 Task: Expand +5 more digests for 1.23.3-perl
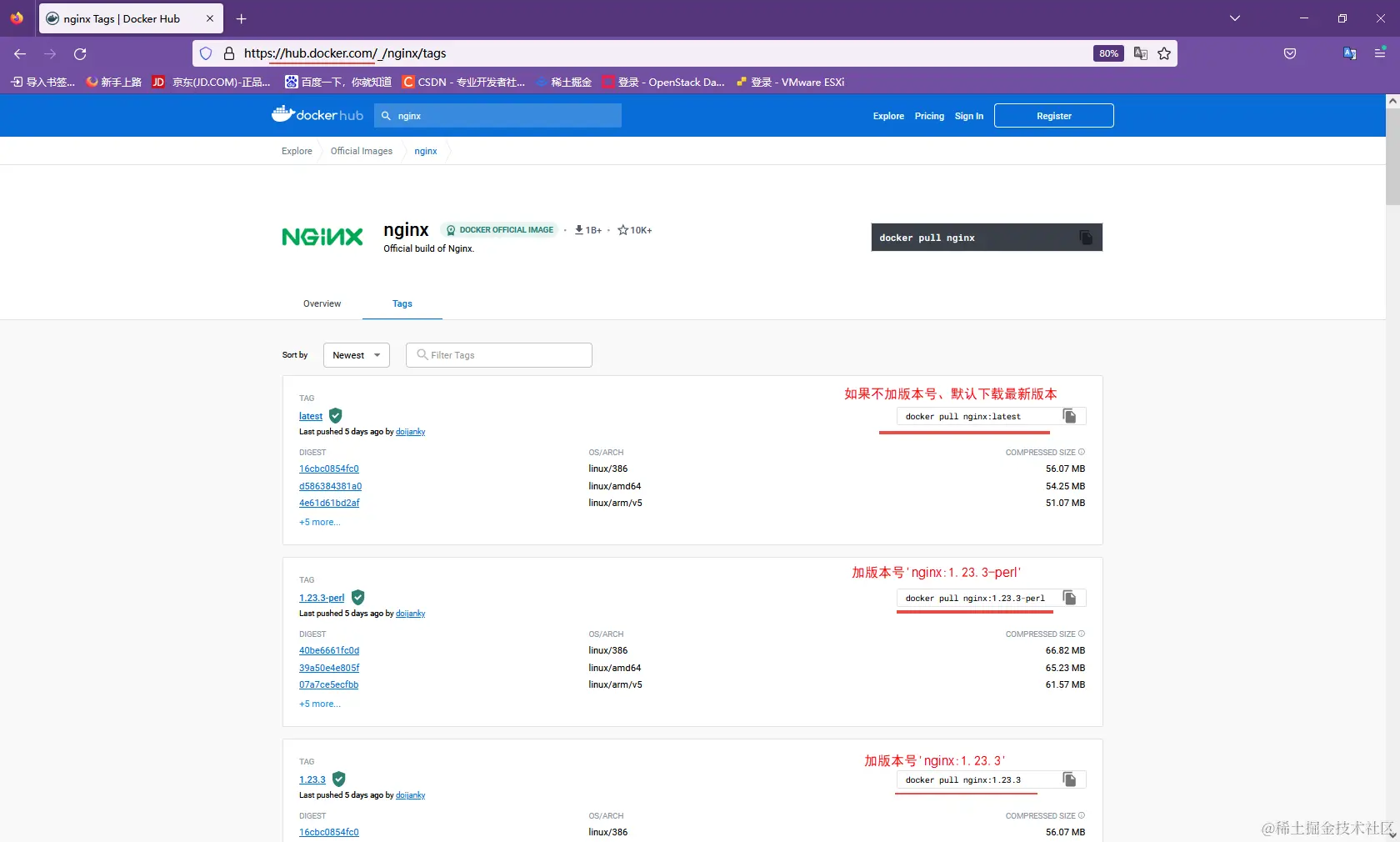(320, 704)
